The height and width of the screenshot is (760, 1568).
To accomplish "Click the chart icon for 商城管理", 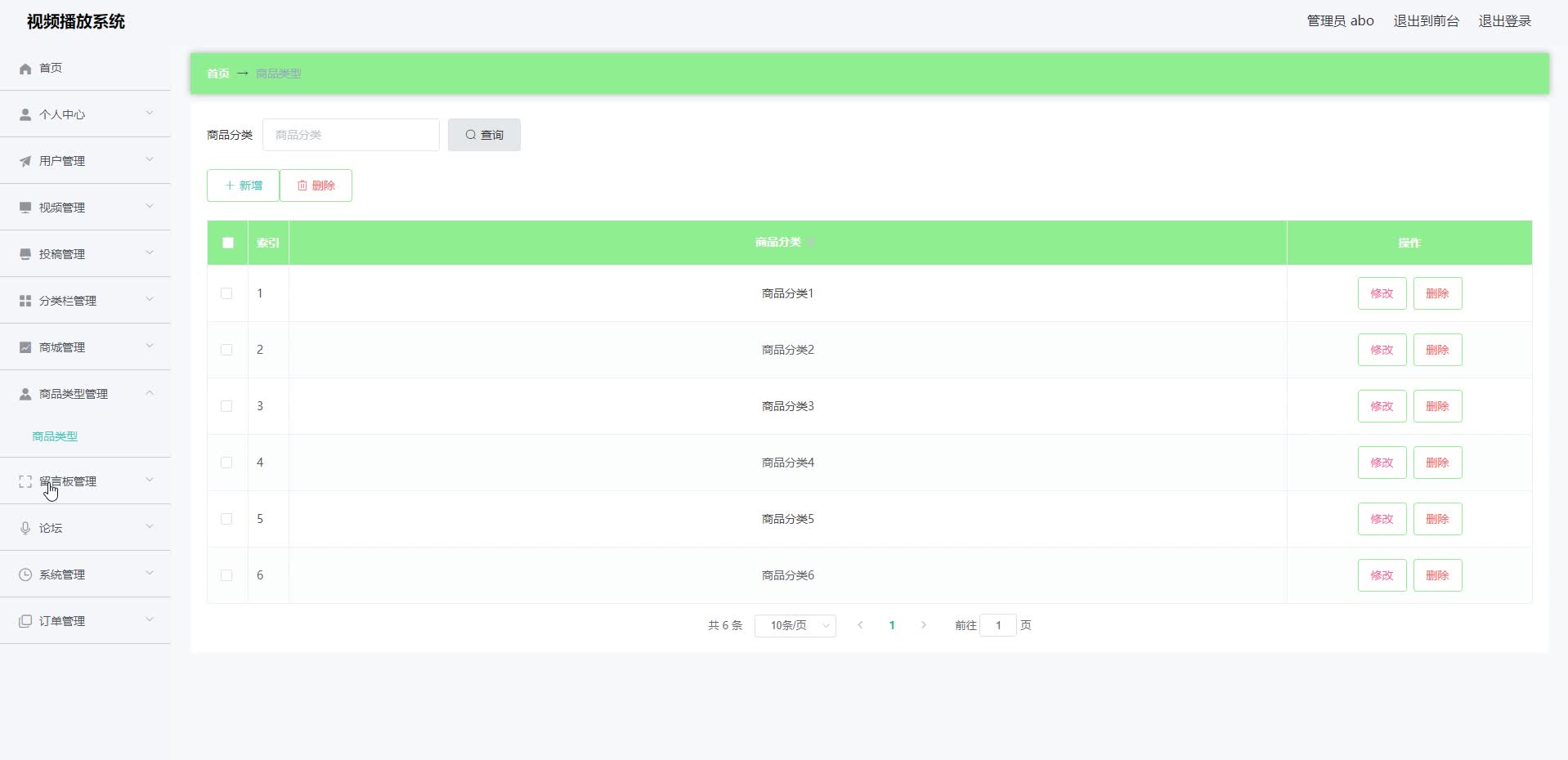I will pyautogui.click(x=25, y=348).
